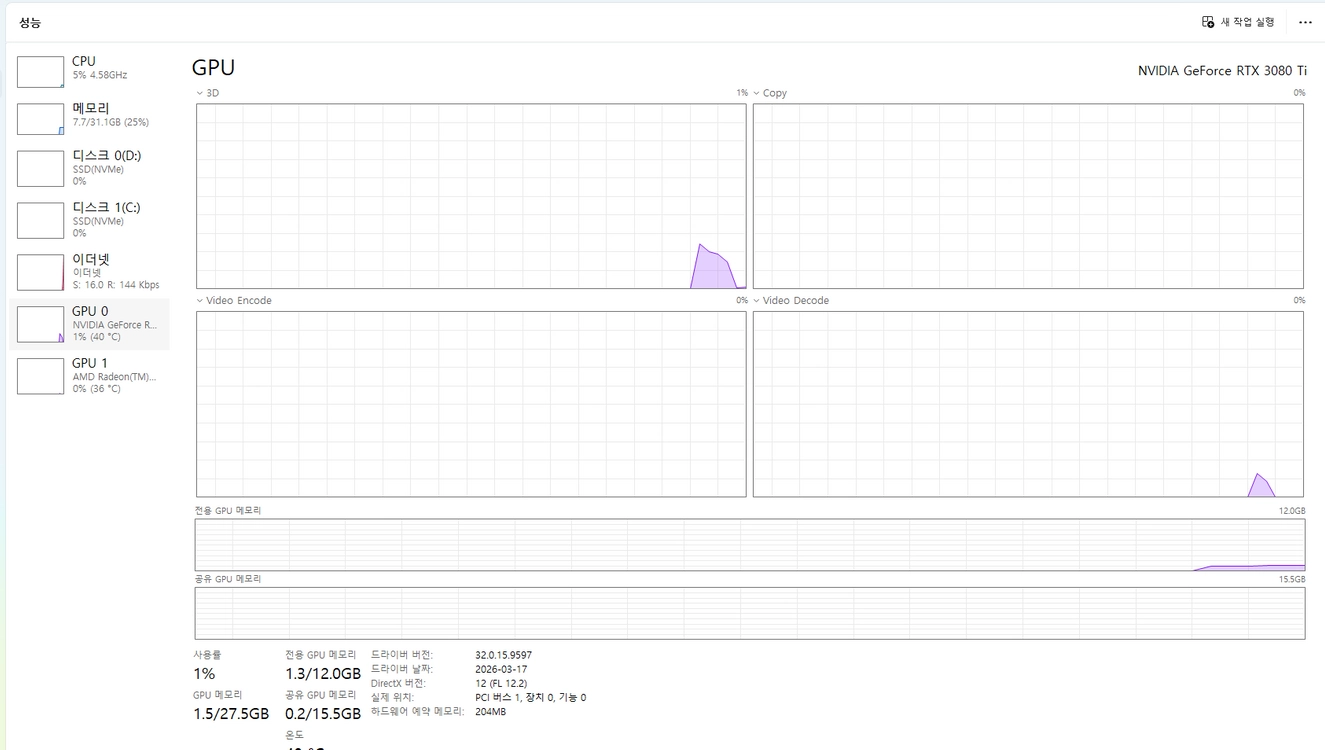Click inside the Copy usage graph
This screenshot has width=1325, height=750.
1028,196
